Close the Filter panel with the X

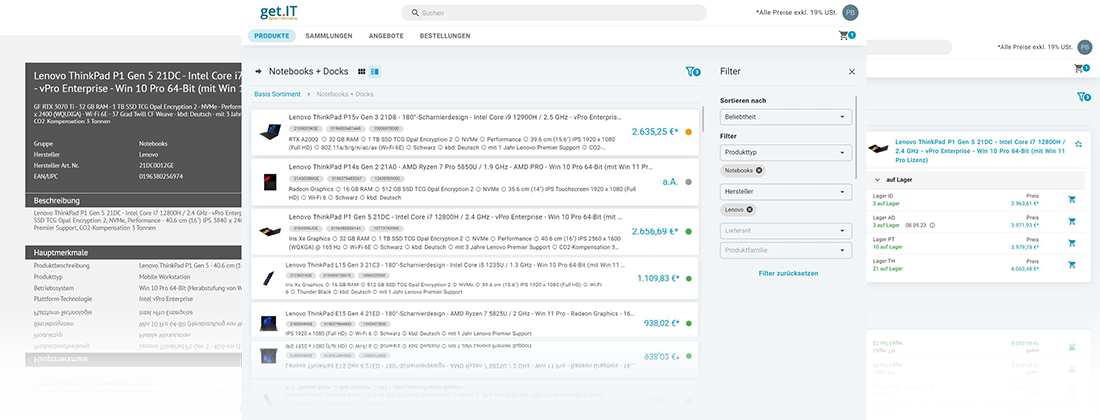pos(852,72)
